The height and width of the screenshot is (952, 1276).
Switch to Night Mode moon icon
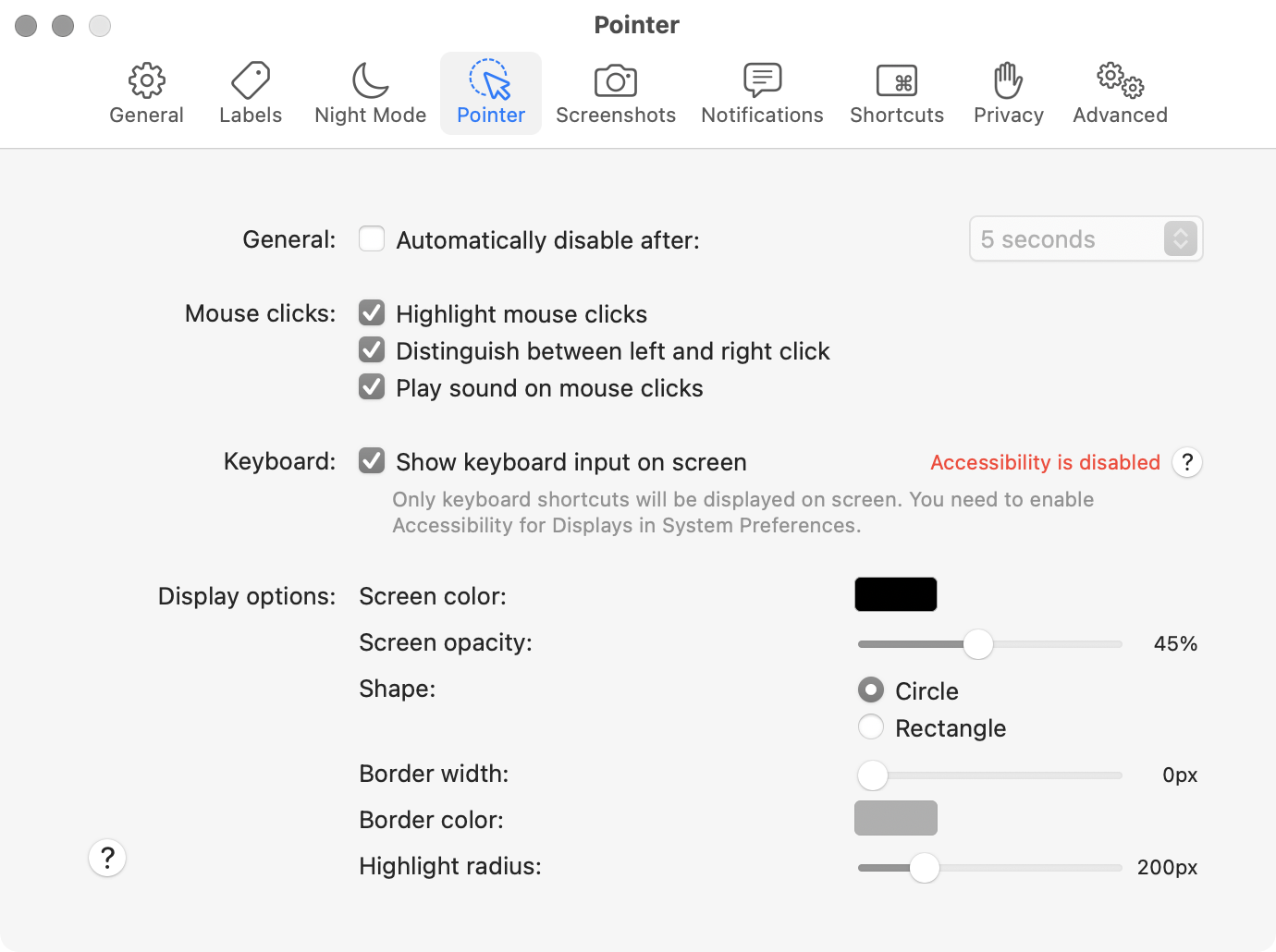click(370, 93)
